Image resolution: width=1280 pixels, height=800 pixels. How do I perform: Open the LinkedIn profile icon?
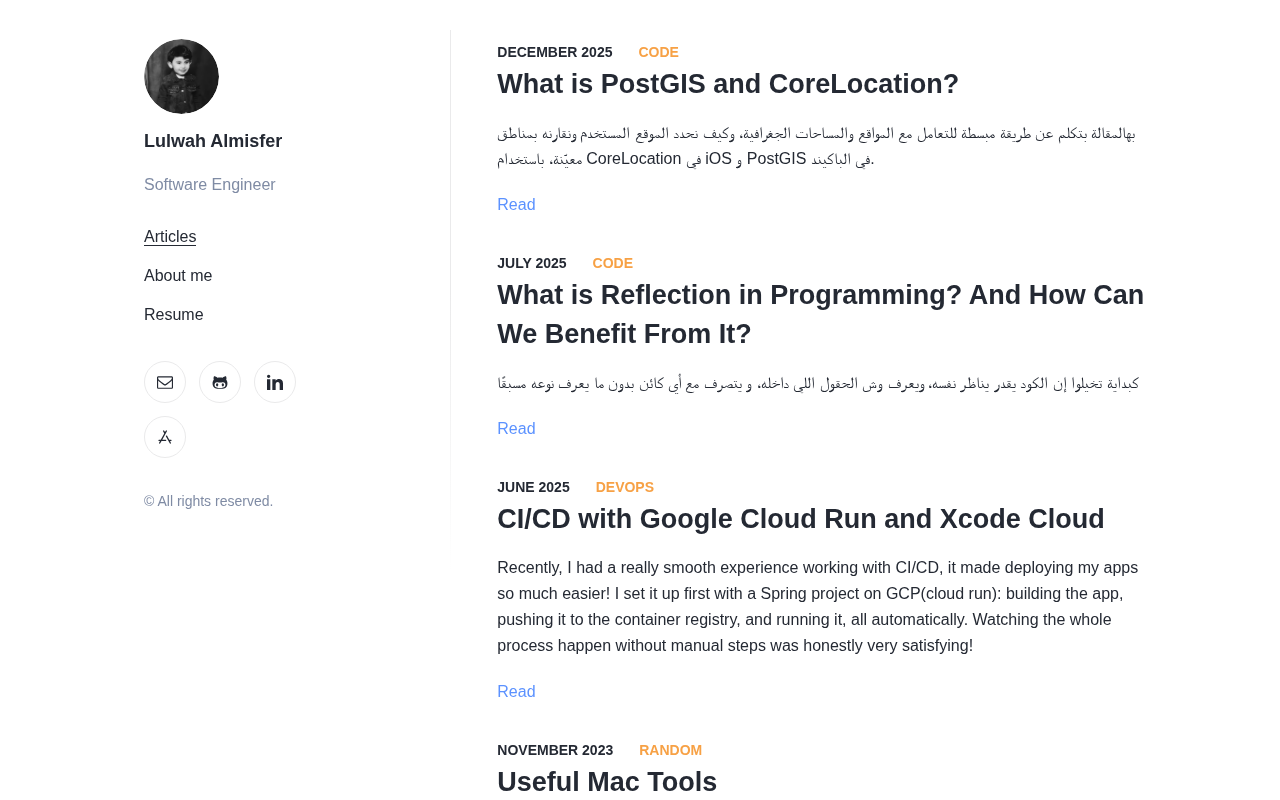tap(275, 382)
